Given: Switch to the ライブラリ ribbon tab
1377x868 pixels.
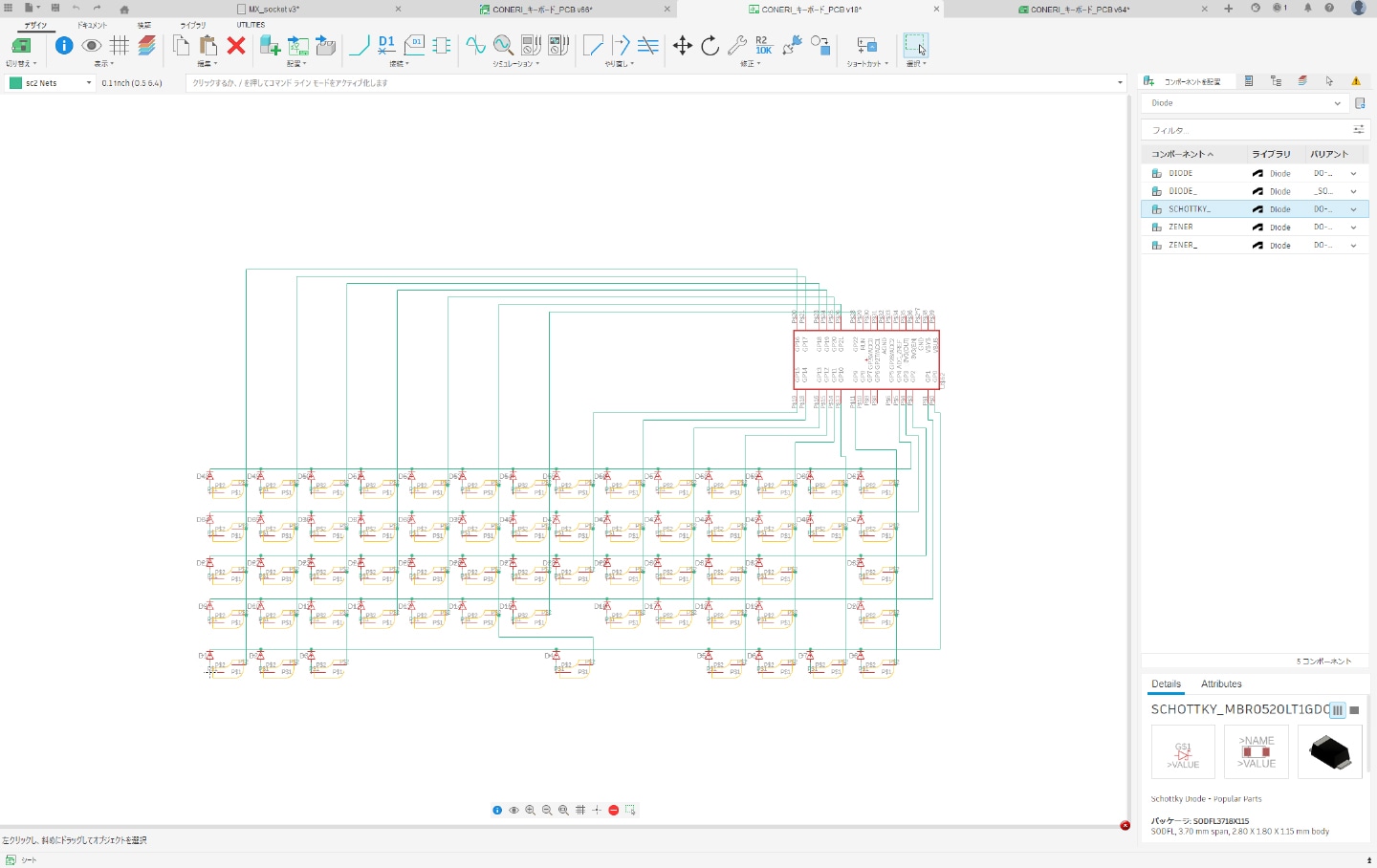Looking at the screenshot, I should pos(192,25).
